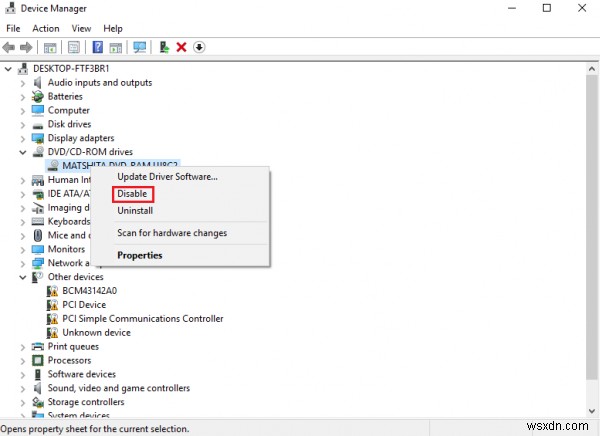Open the Action menu

[46, 28]
